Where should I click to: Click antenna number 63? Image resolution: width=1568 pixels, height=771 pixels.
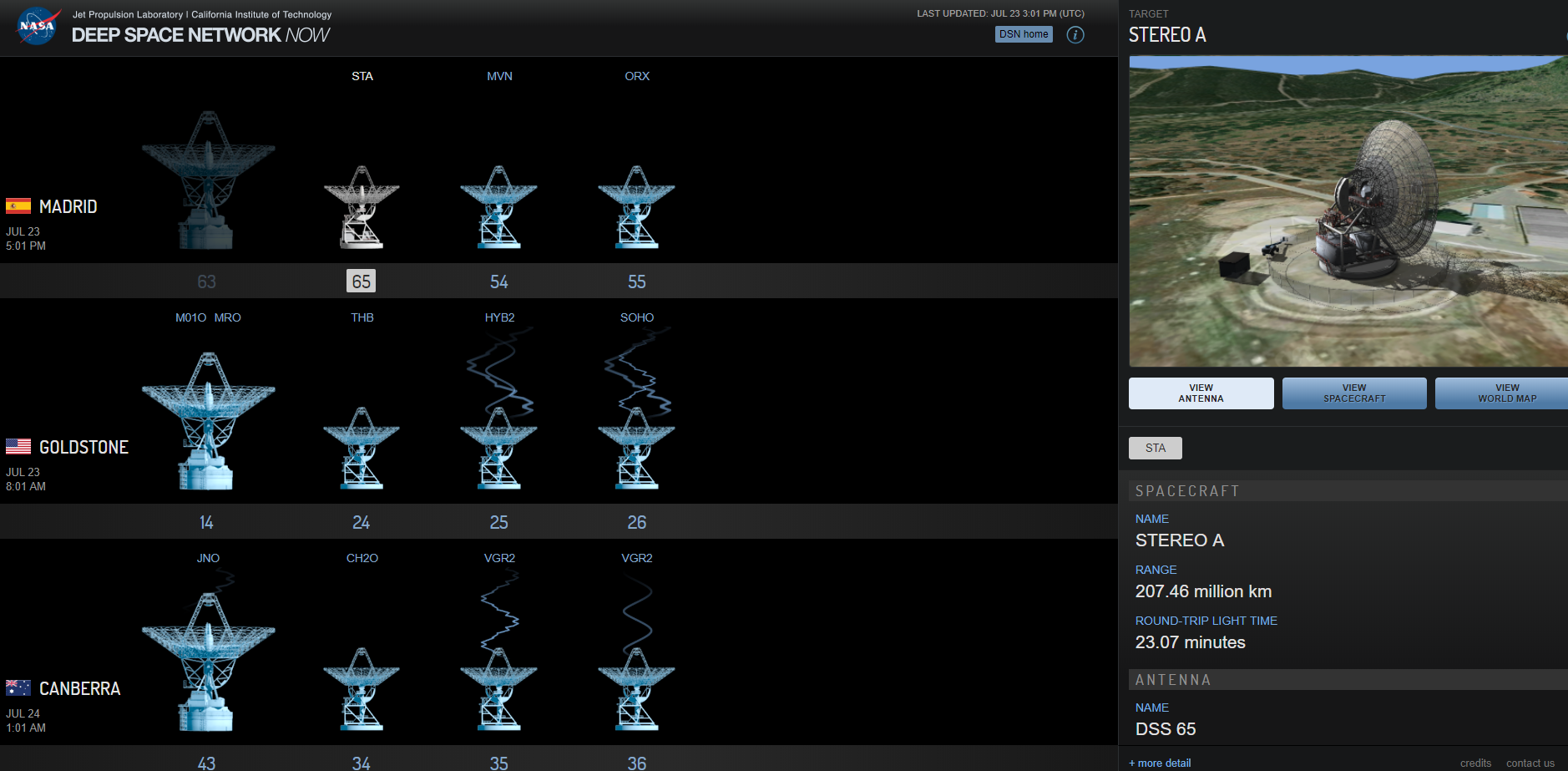(x=206, y=282)
